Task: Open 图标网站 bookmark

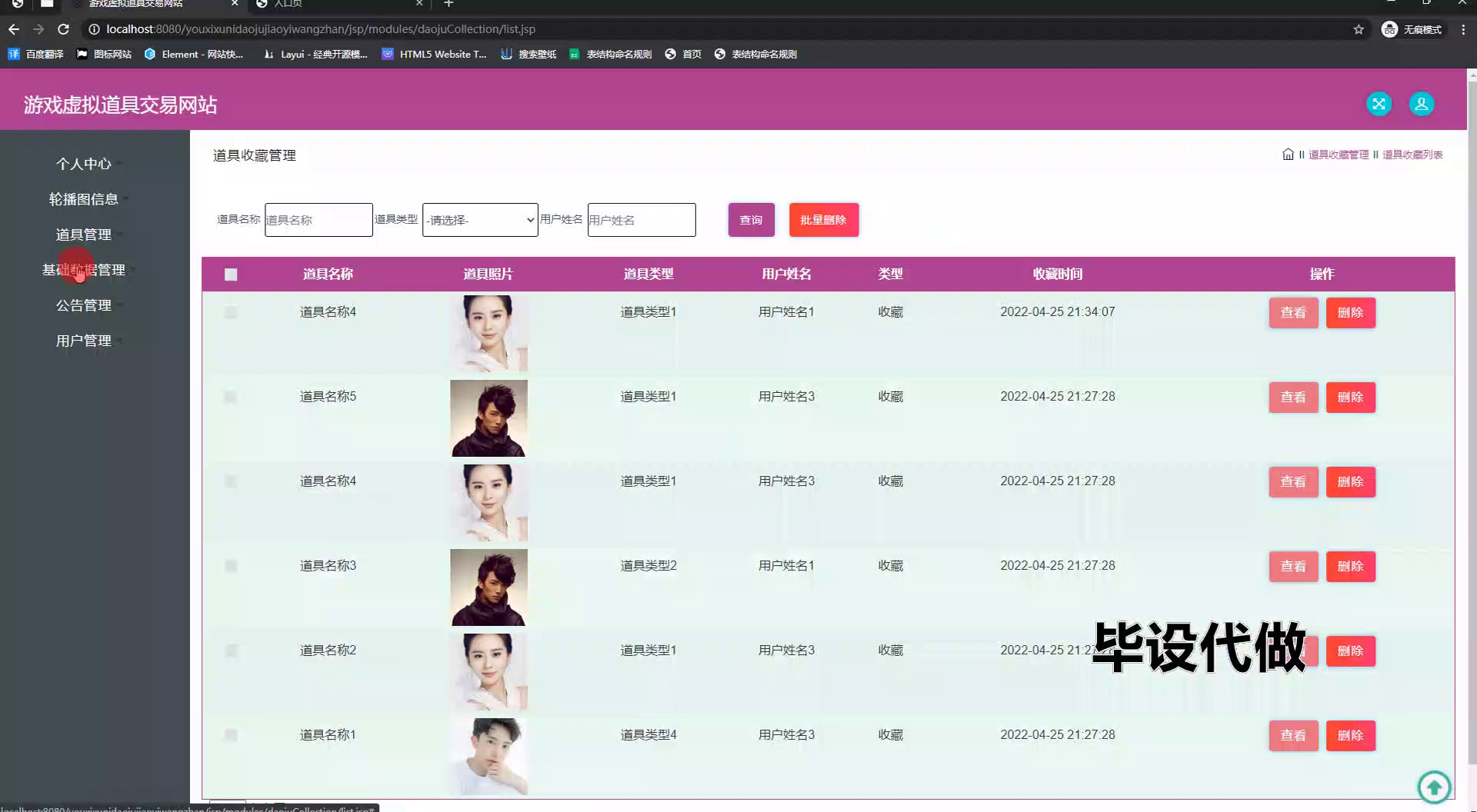Action: pyautogui.click(x=104, y=54)
